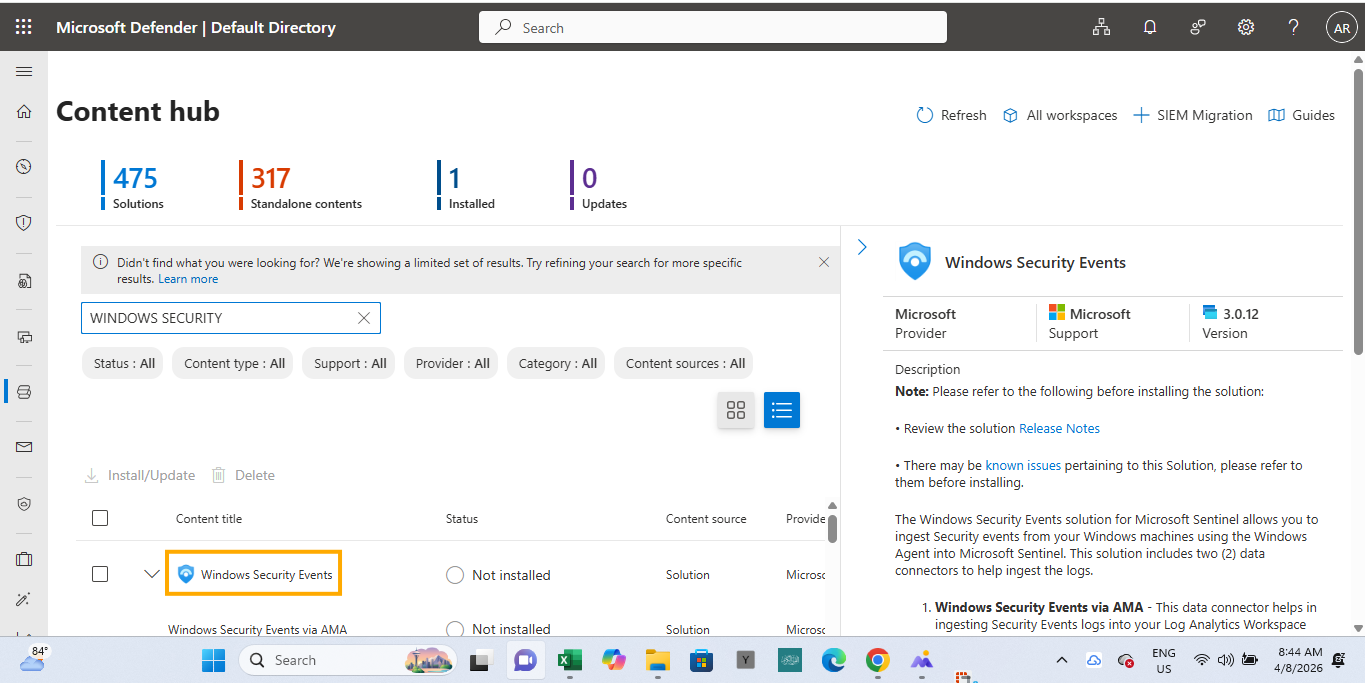This screenshot has width=1365, height=683.
Task: Filter by 475 Solutions
Action: tap(134, 185)
